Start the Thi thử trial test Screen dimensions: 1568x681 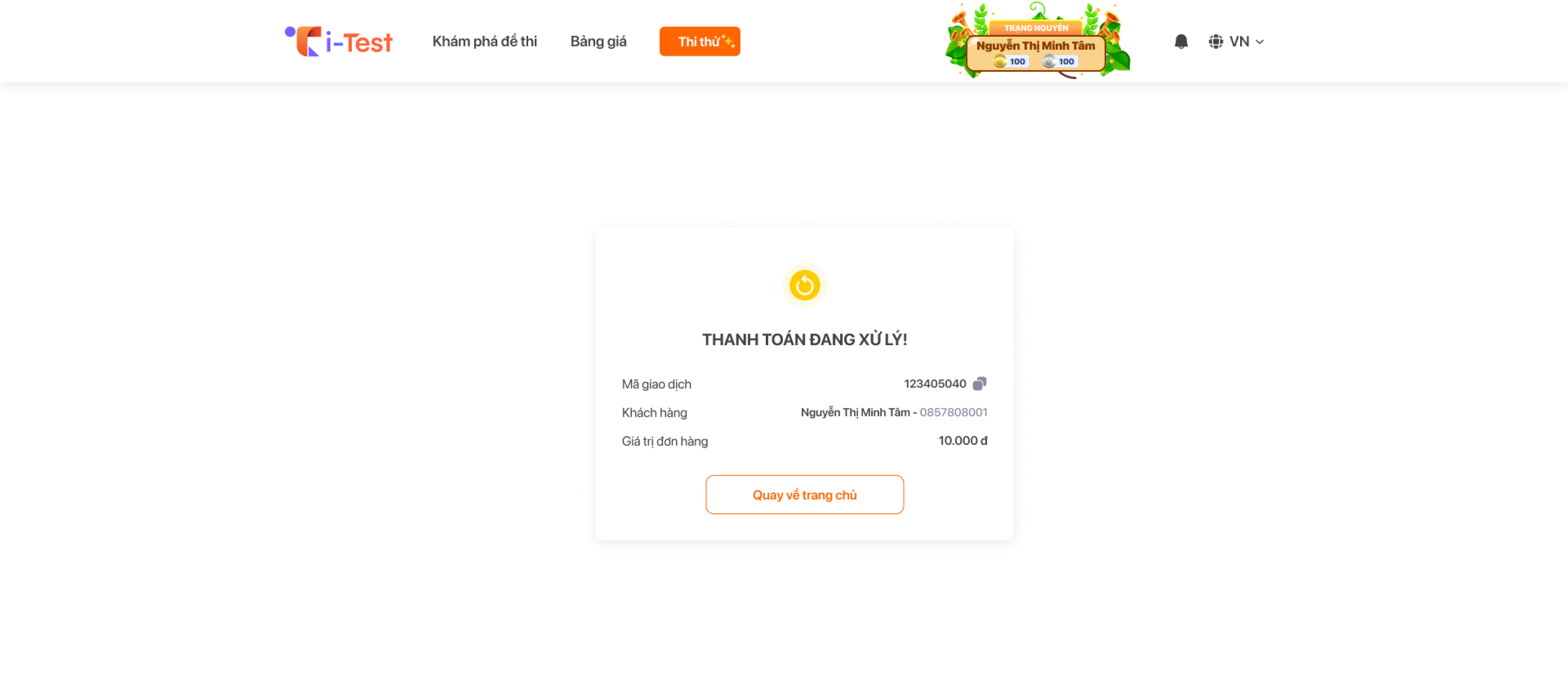click(x=700, y=41)
